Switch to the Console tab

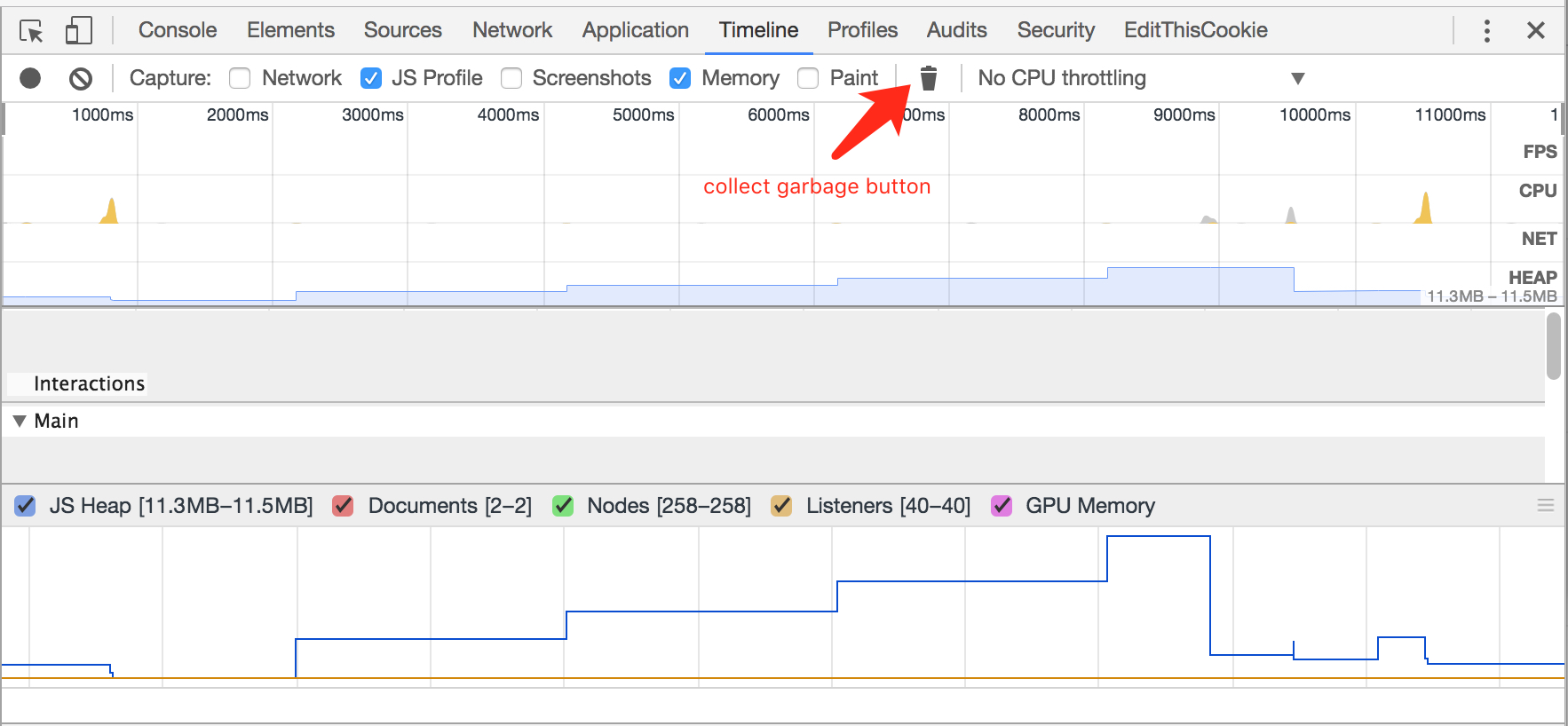point(178,30)
